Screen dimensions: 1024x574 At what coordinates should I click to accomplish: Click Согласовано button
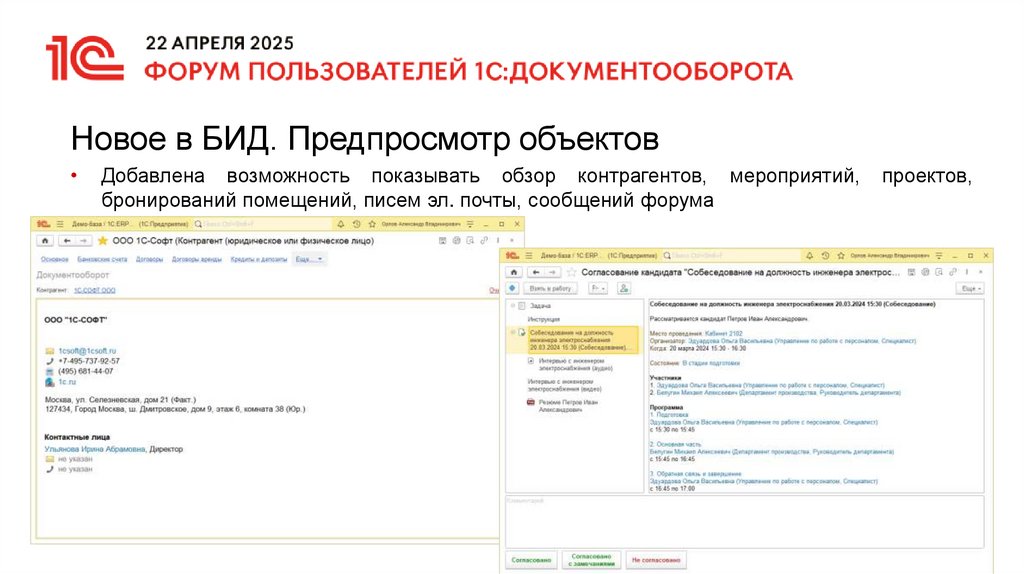[531, 560]
